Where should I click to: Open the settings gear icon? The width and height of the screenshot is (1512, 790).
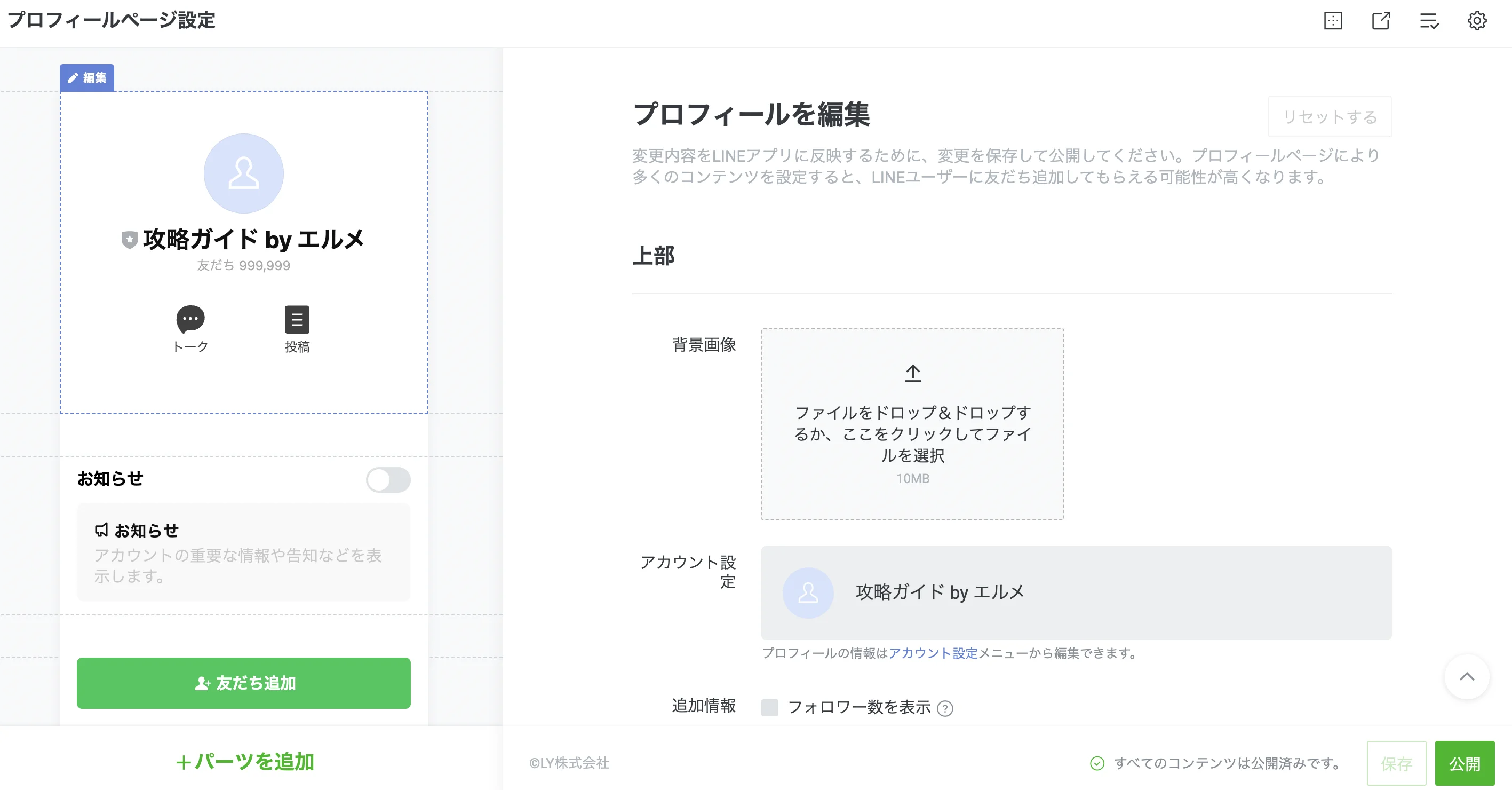point(1477,21)
